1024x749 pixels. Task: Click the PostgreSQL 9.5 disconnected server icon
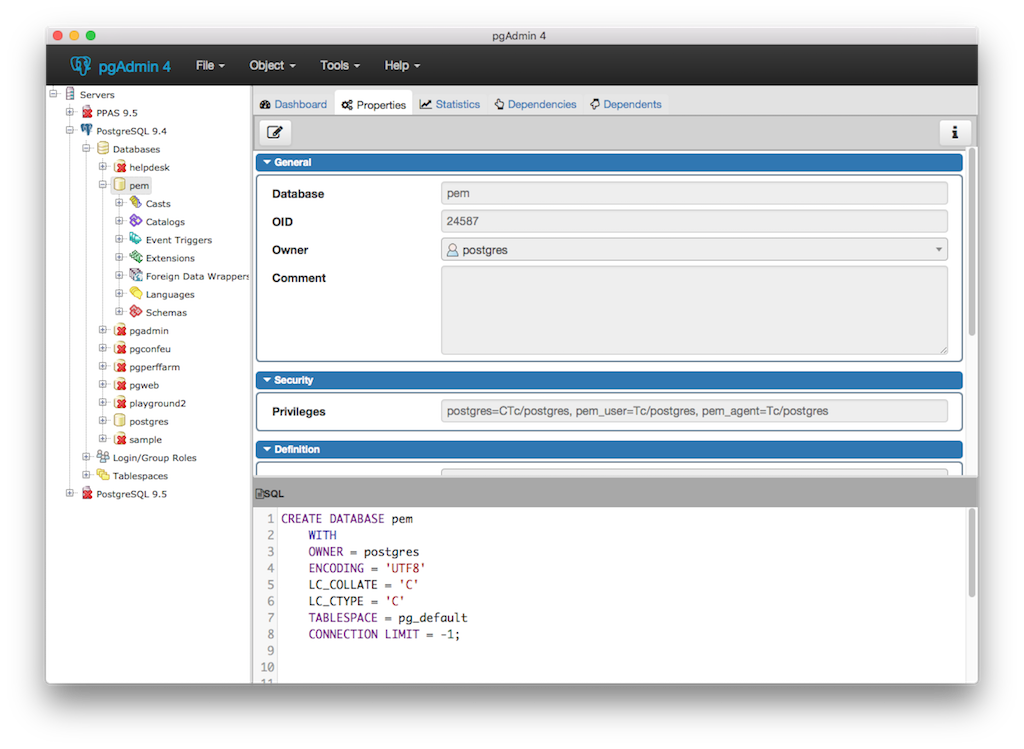tap(87, 494)
